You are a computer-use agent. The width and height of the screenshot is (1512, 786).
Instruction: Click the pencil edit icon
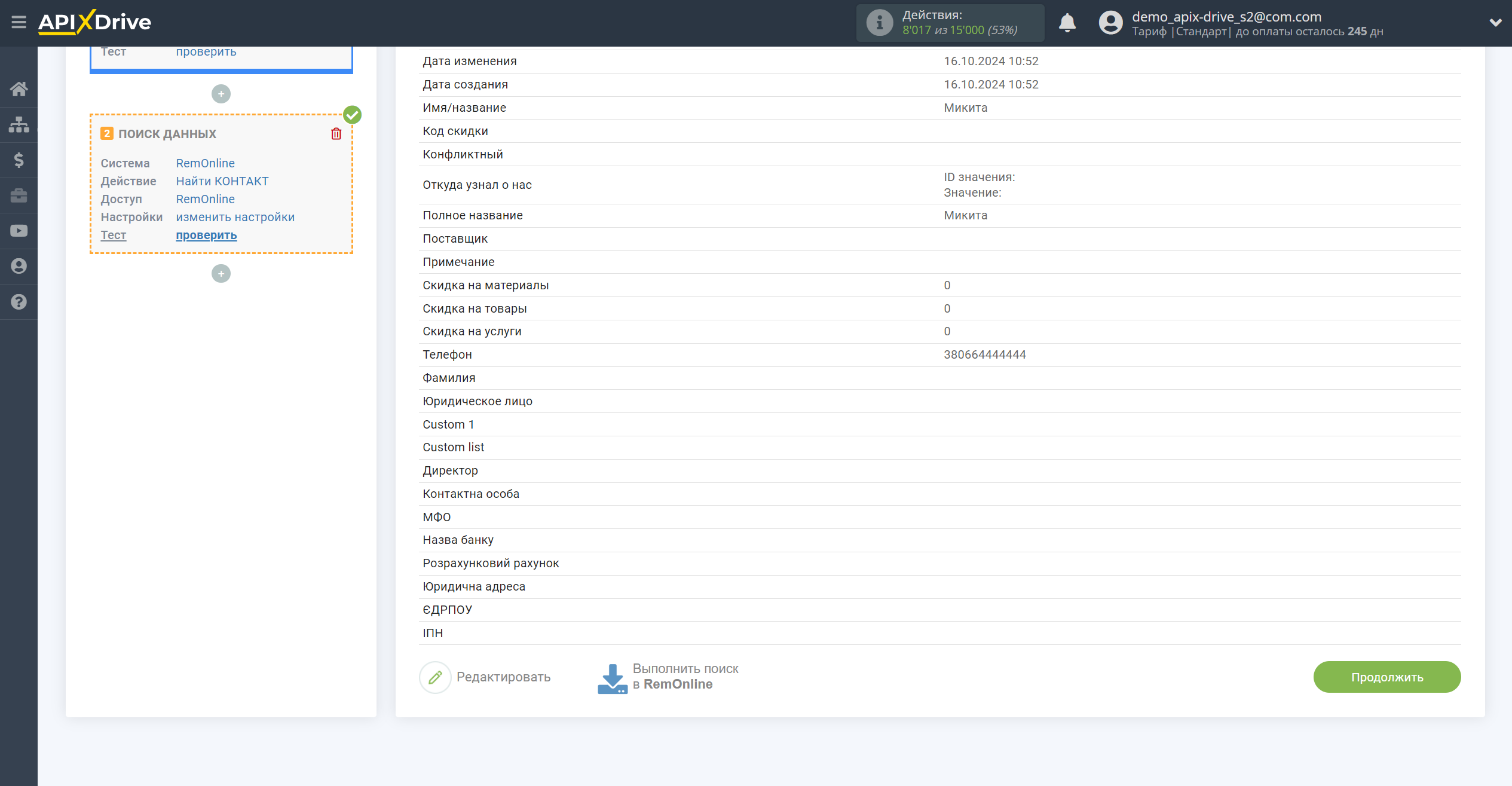435,677
